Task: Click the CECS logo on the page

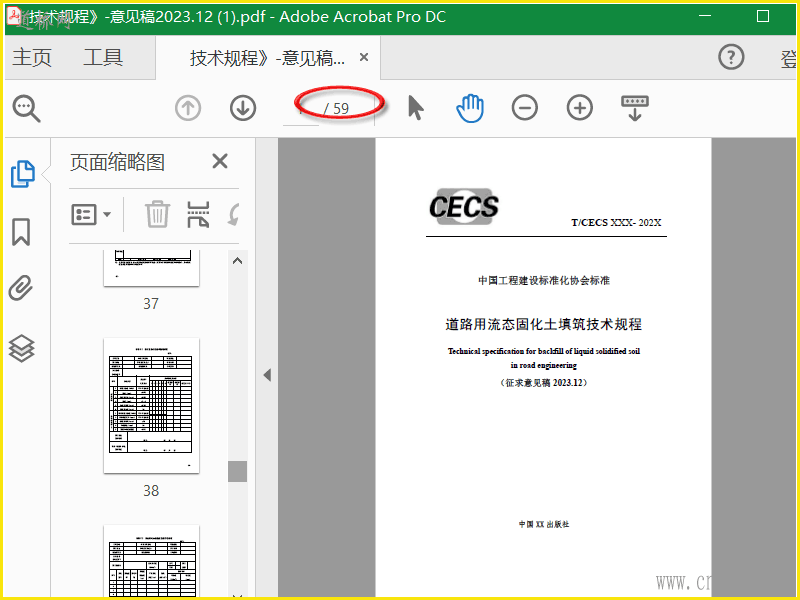Action: [x=464, y=207]
